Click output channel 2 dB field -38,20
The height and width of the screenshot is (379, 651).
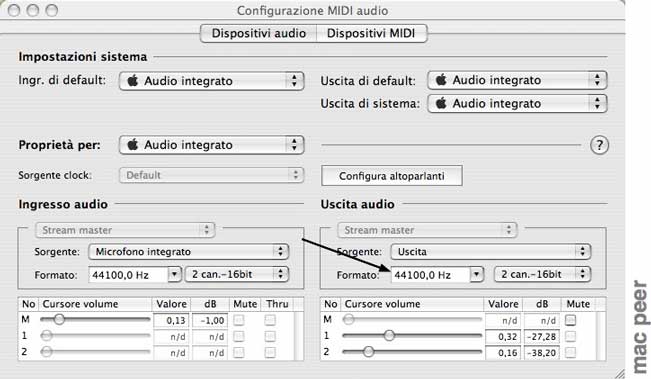click(542, 353)
